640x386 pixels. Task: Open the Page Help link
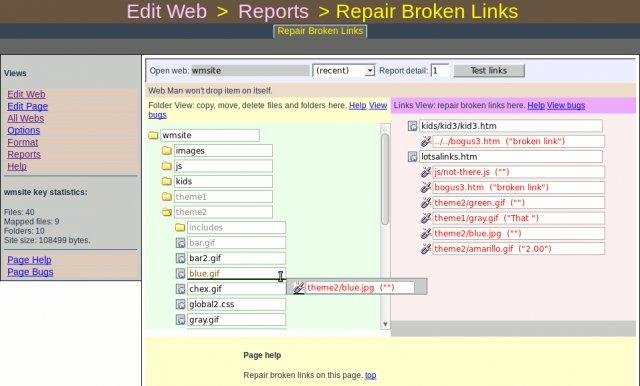29,260
